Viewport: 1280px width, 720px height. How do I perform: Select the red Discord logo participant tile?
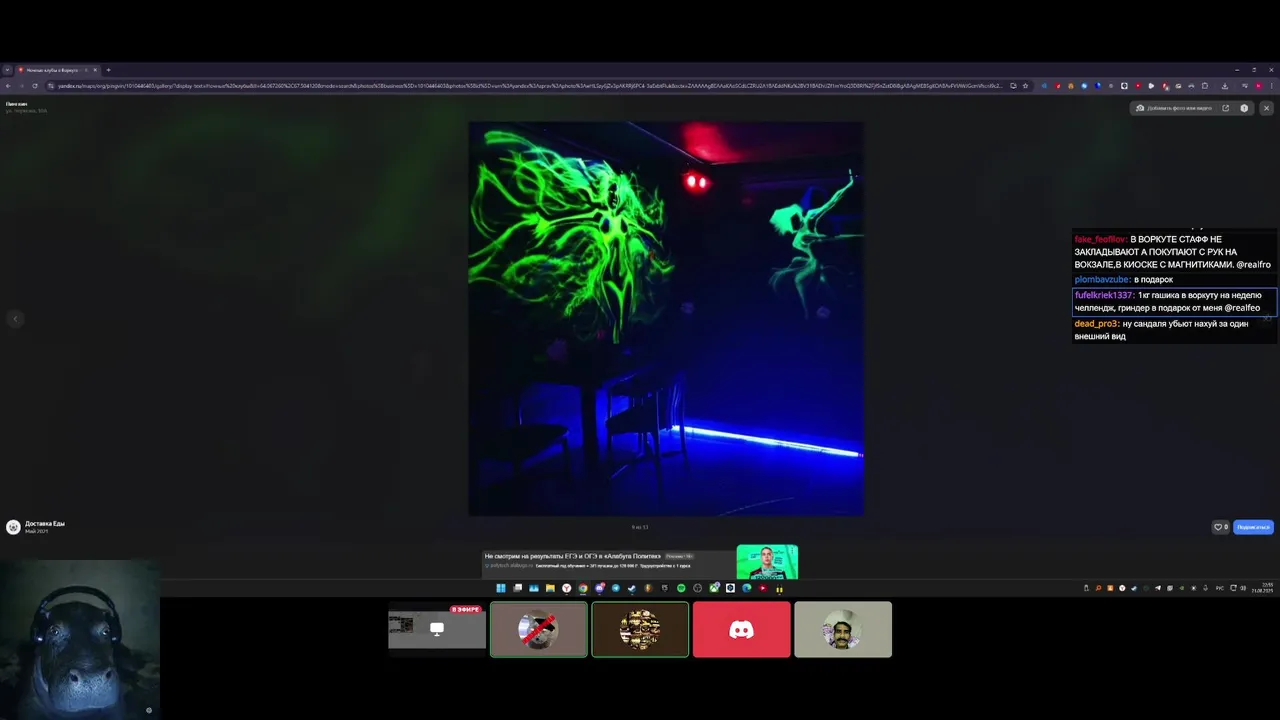click(x=741, y=629)
